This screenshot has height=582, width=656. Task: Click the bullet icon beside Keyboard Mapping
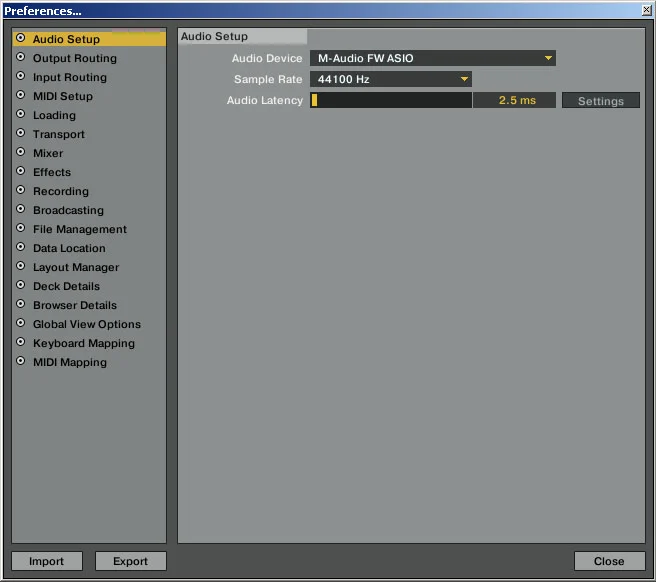20,343
